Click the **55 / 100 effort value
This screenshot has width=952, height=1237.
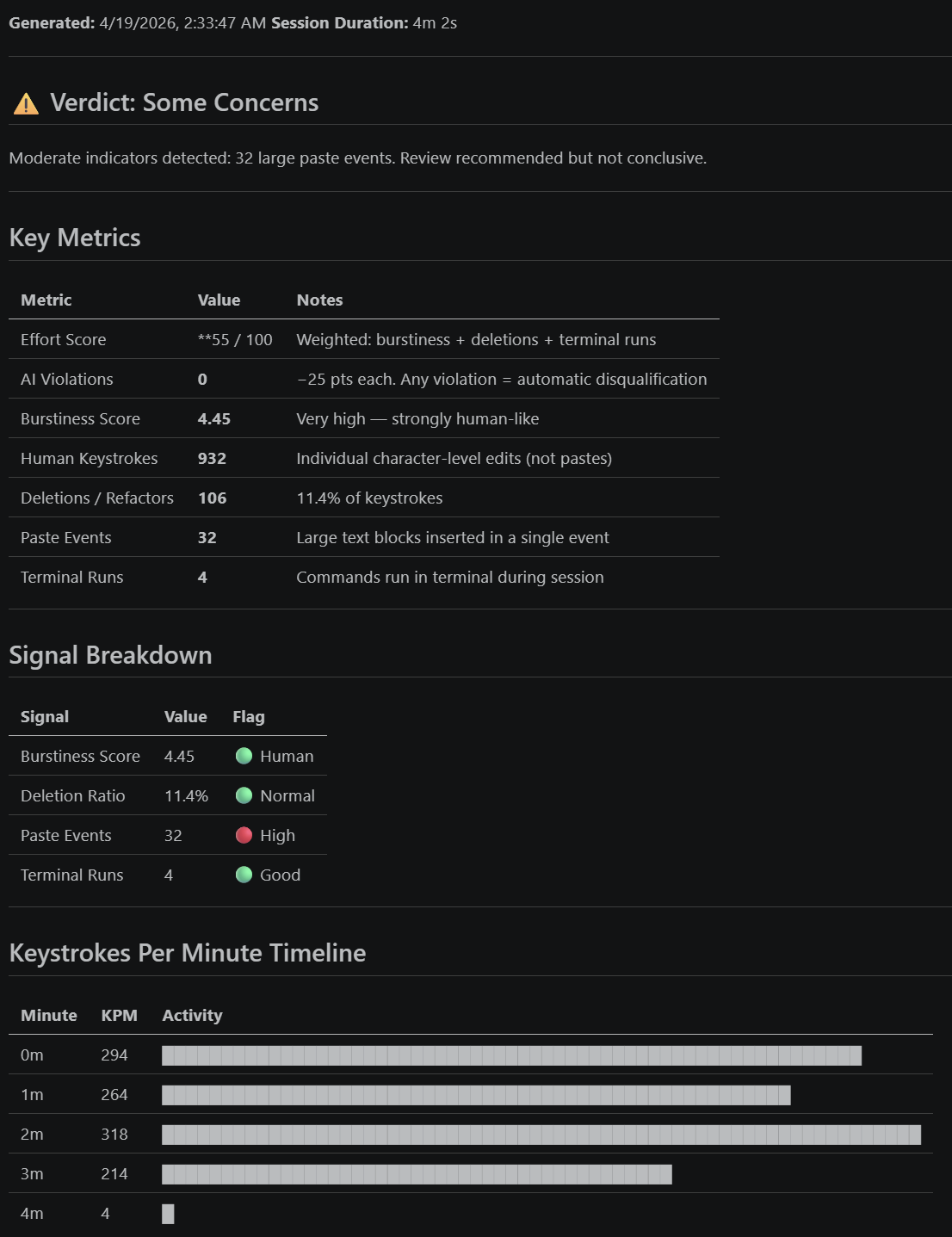pyautogui.click(x=235, y=339)
